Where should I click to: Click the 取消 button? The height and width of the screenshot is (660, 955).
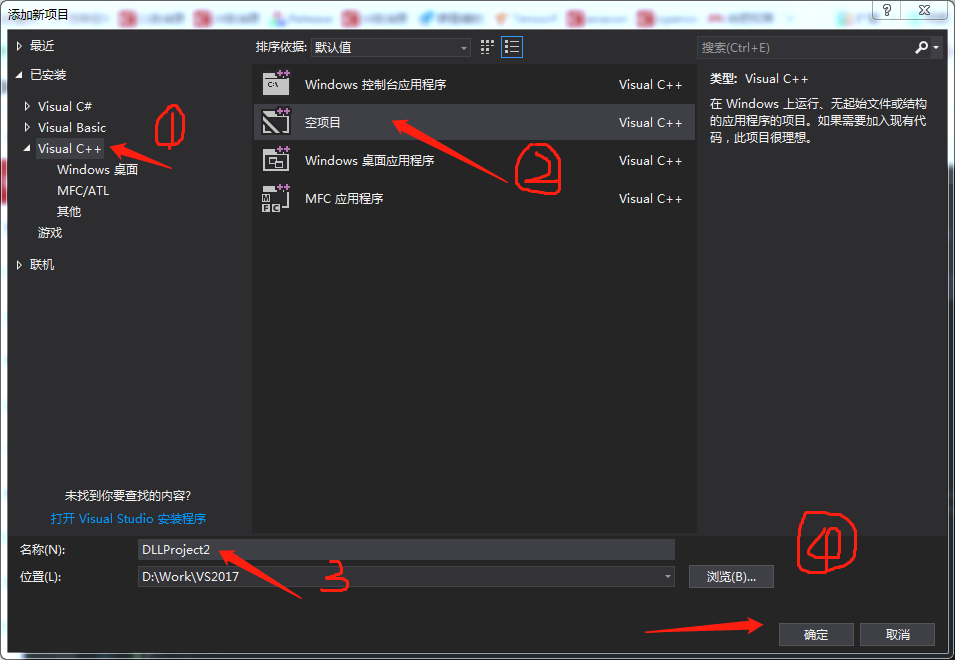pos(897,634)
